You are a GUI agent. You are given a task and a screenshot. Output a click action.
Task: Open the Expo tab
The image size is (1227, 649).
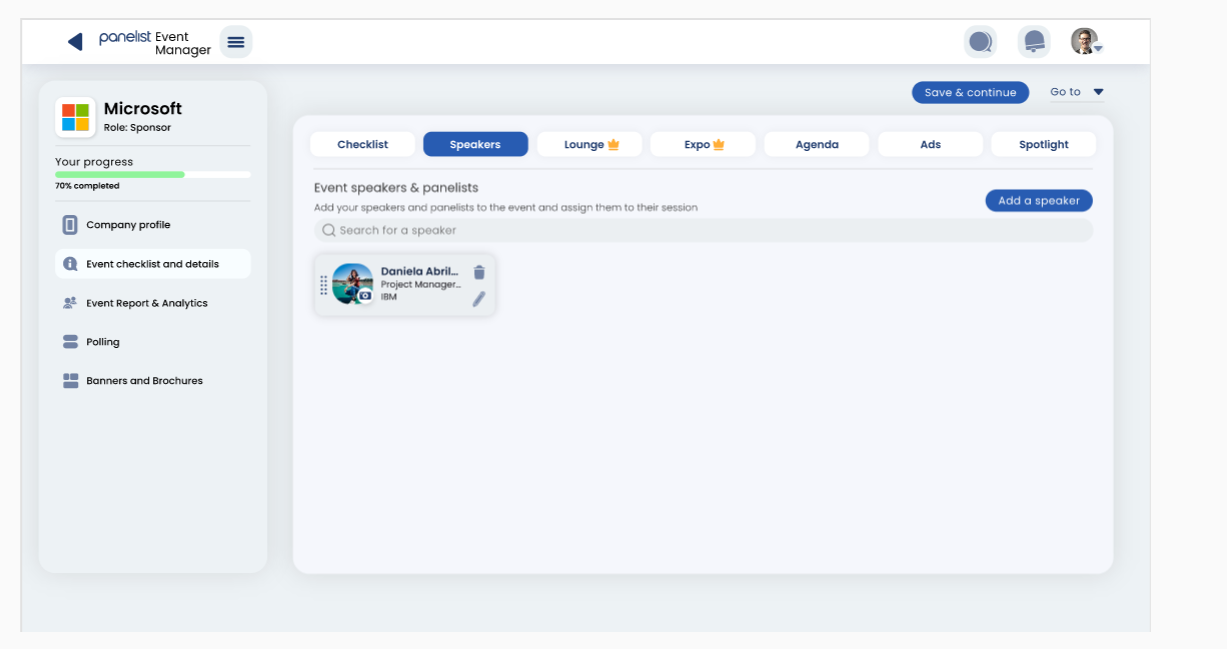tap(703, 144)
